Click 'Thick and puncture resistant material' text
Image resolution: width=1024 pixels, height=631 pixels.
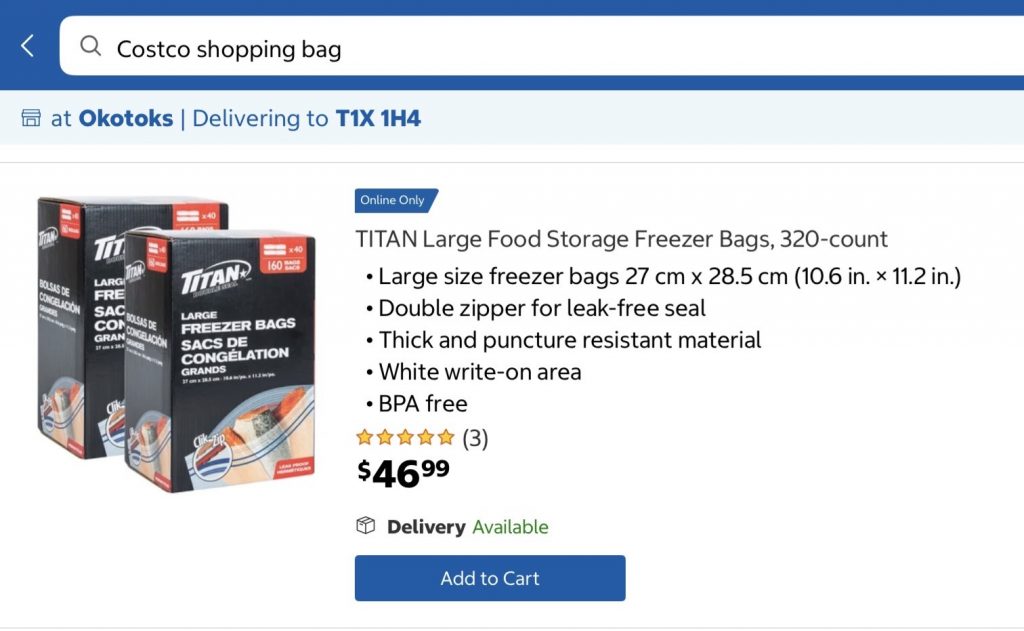pyautogui.click(x=569, y=340)
